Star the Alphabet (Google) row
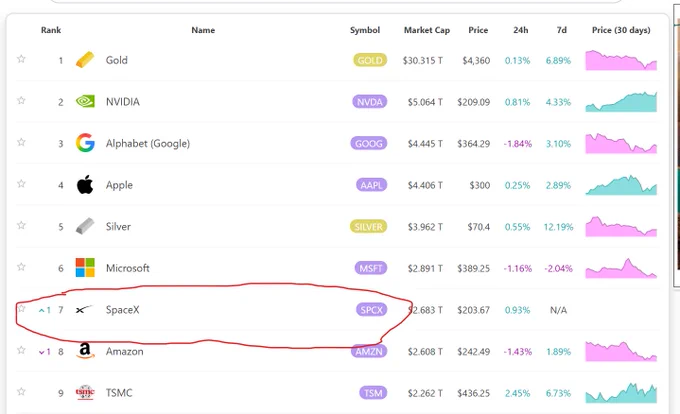The height and width of the screenshot is (414, 680). [21, 142]
